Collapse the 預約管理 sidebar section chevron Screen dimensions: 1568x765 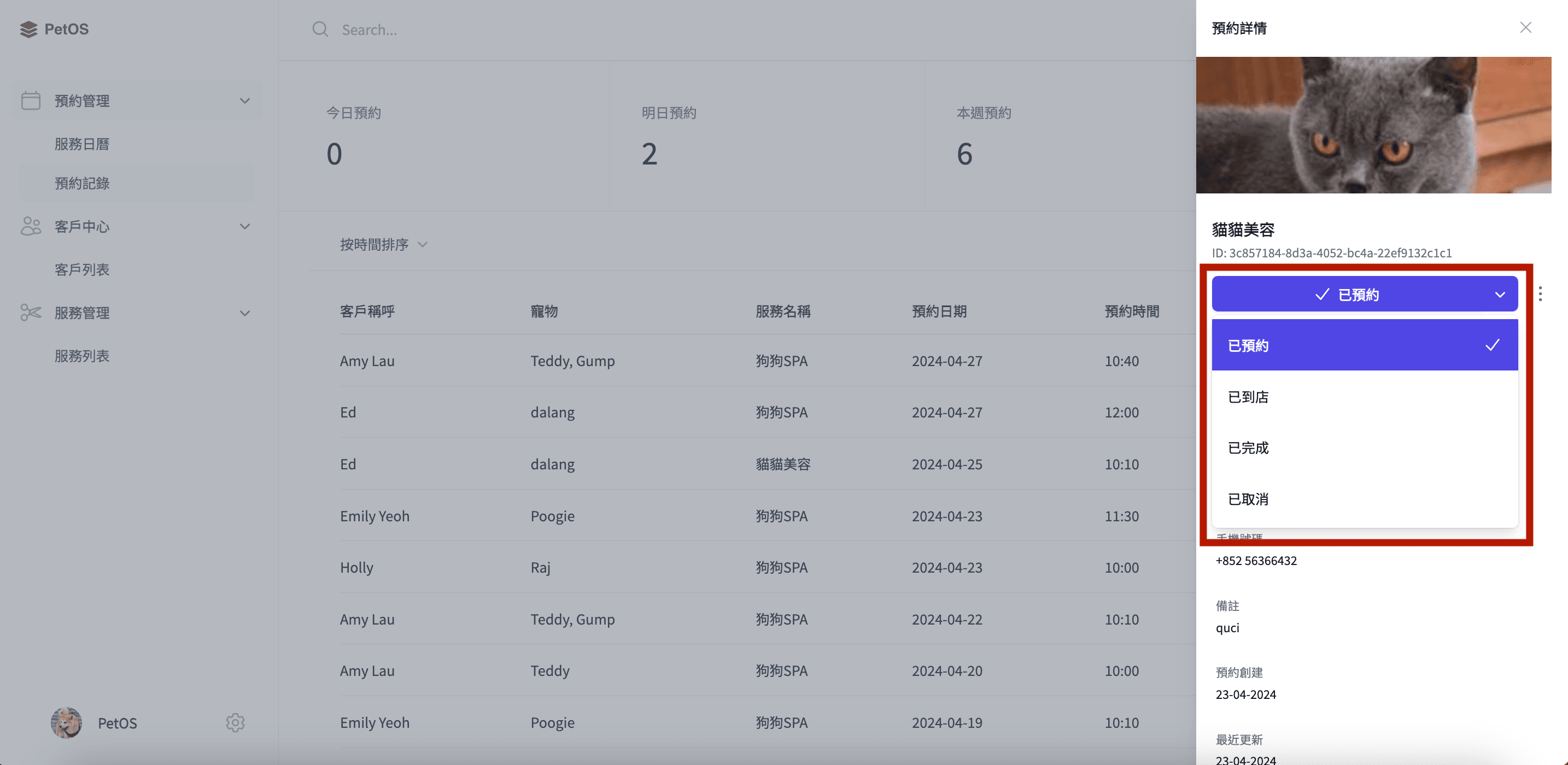pos(245,101)
